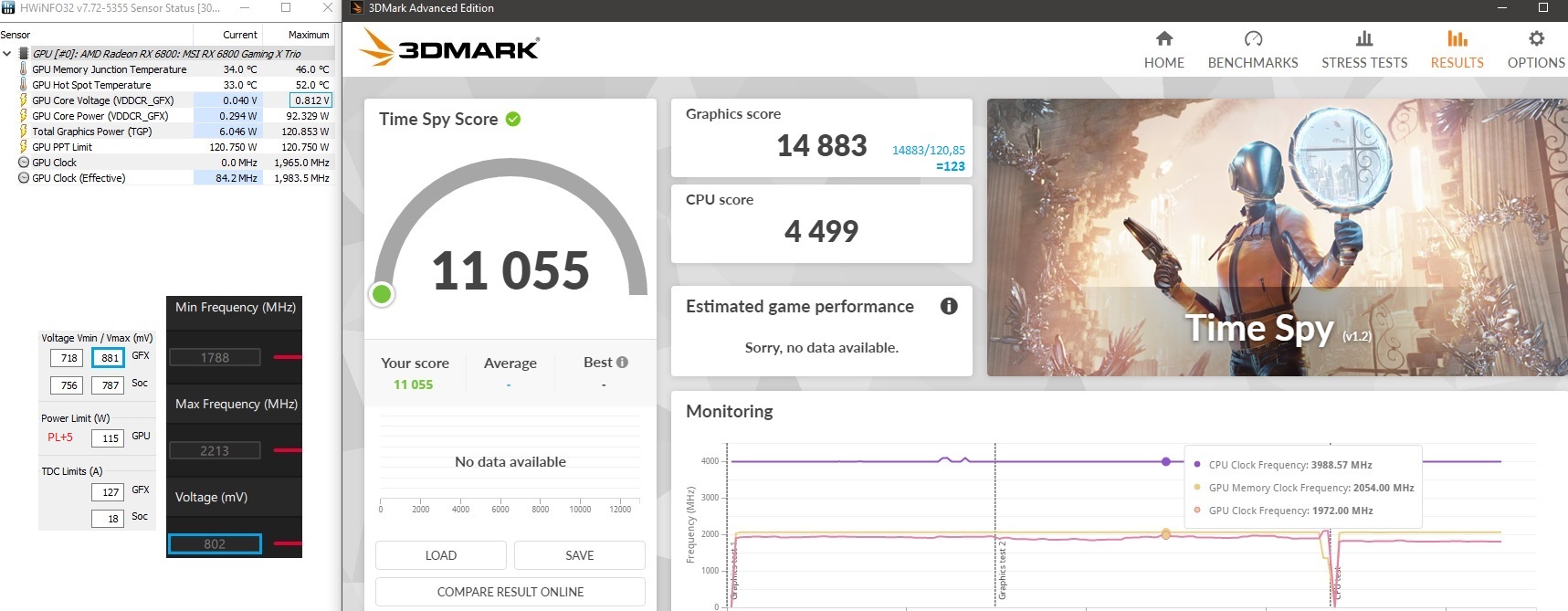Screen dimensions: 1568x611
Task: Click the green verified checkmark beside Time Spy Score
Action: click(513, 119)
